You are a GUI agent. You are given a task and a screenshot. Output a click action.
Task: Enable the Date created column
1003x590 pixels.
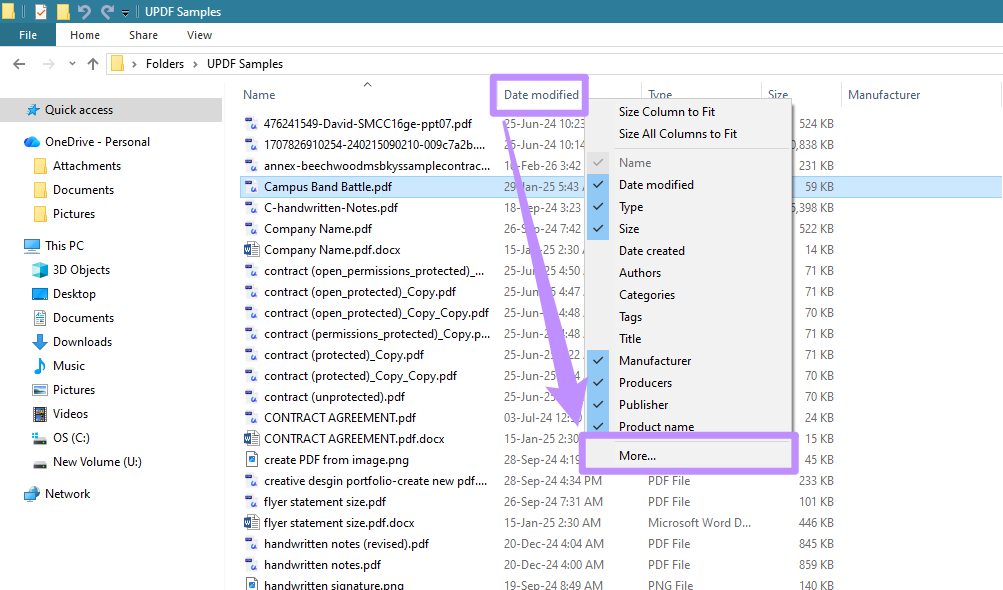tap(651, 251)
